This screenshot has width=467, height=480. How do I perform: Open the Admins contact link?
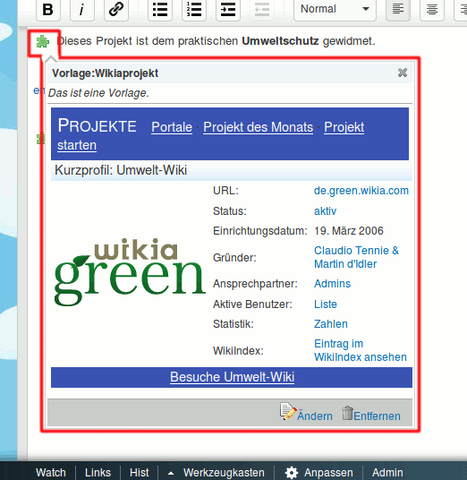click(332, 284)
